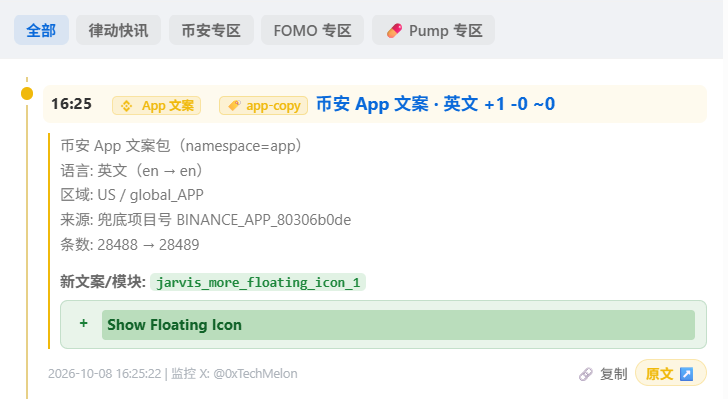
Task: Click the 区域: US / global_APP line
Action: 132,195
